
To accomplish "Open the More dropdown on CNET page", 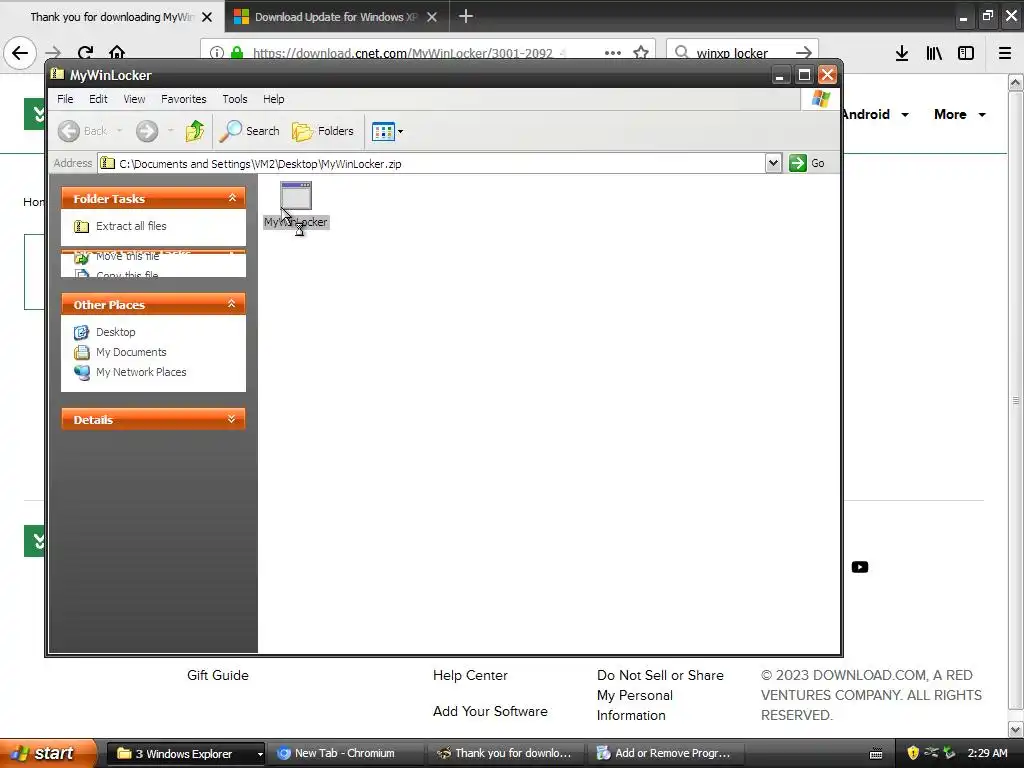I will [x=959, y=114].
